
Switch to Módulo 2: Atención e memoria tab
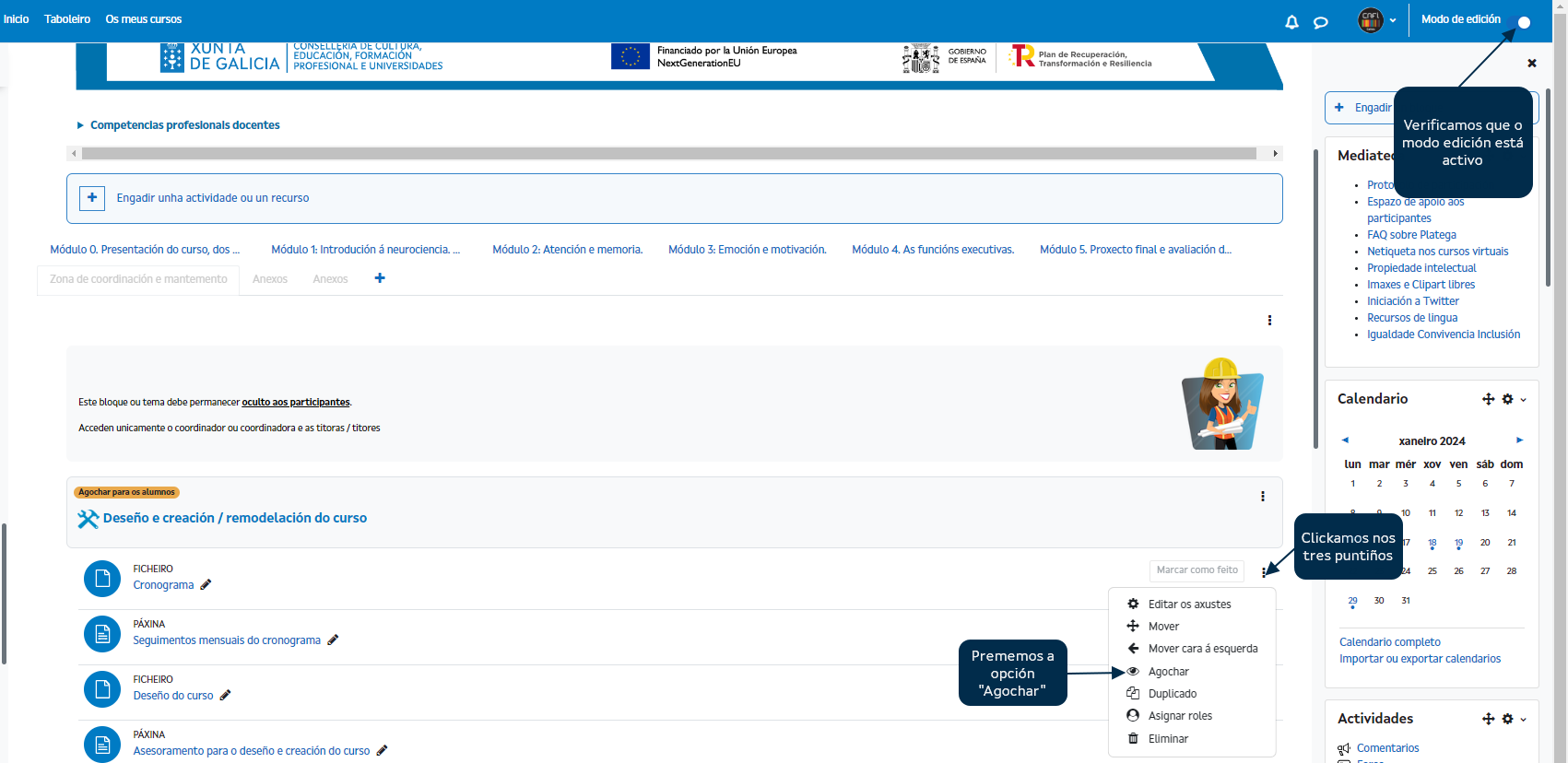tap(567, 250)
